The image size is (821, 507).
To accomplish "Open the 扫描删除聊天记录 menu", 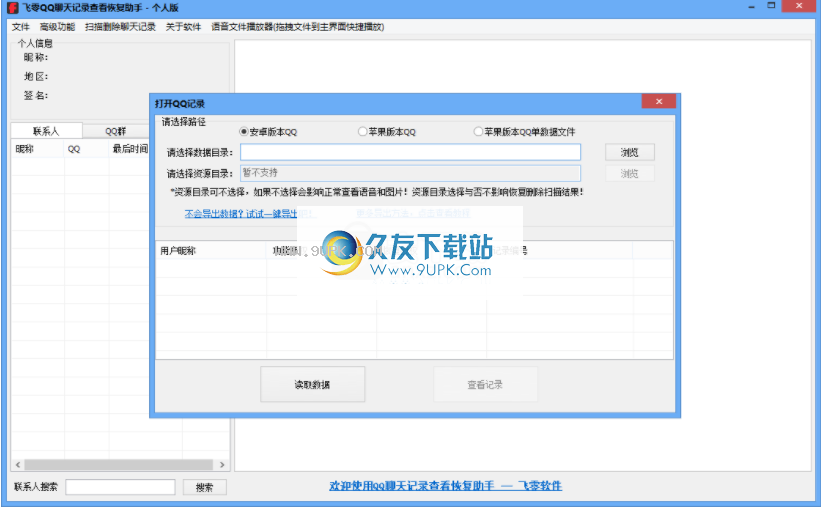I will pos(120,27).
